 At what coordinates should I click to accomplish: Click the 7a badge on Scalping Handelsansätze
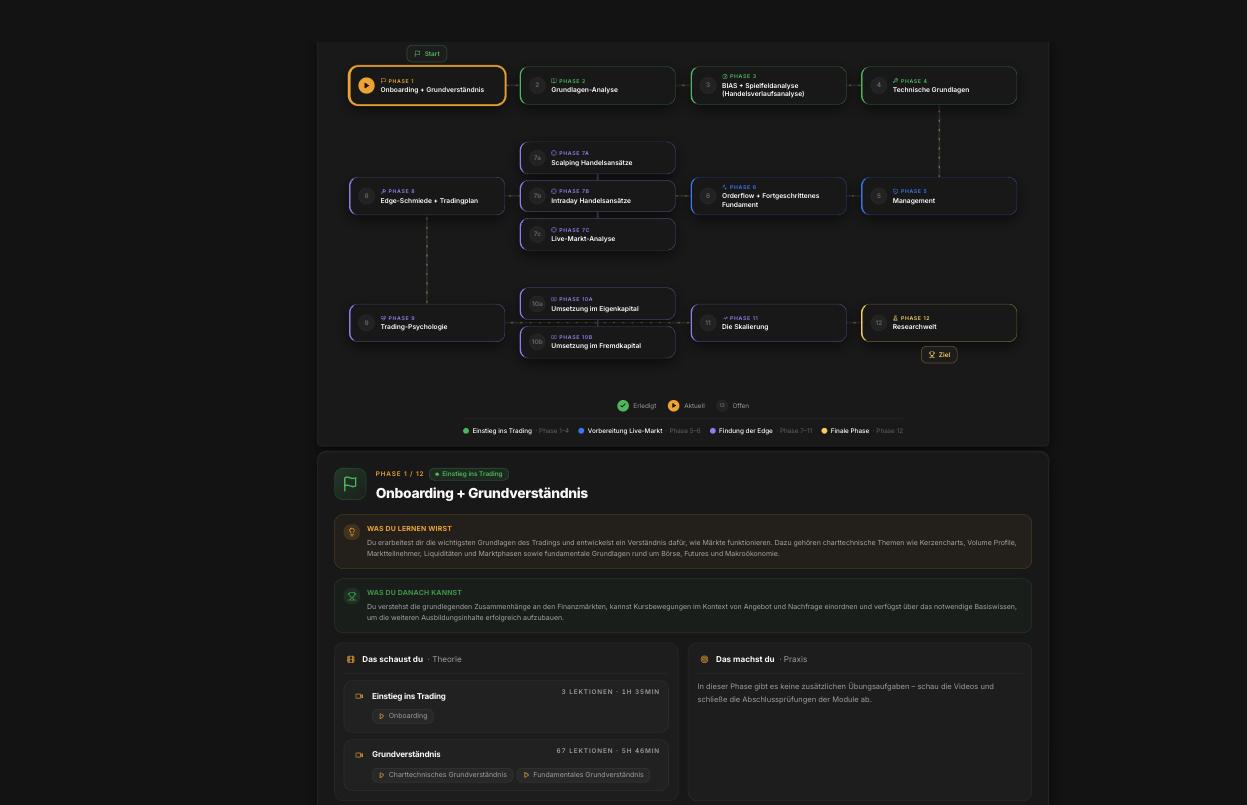tap(537, 158)
